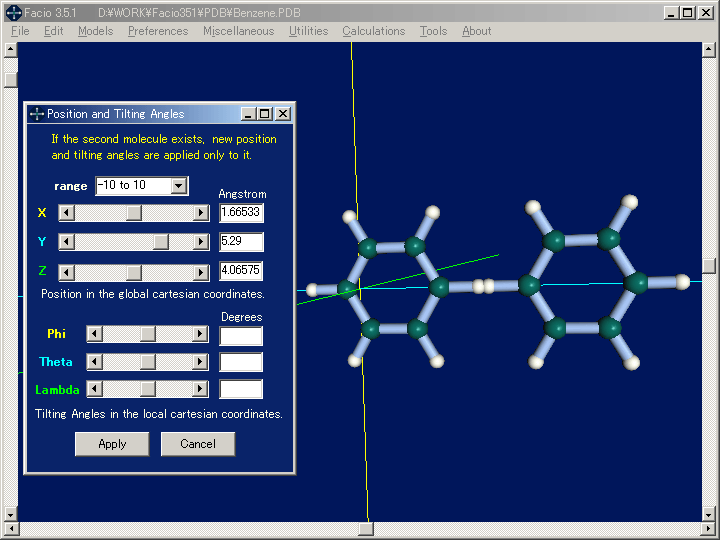Maximize the Position and Tilting Angles dialog
This screenshot has height=540, width=720.
coord(264,114)
